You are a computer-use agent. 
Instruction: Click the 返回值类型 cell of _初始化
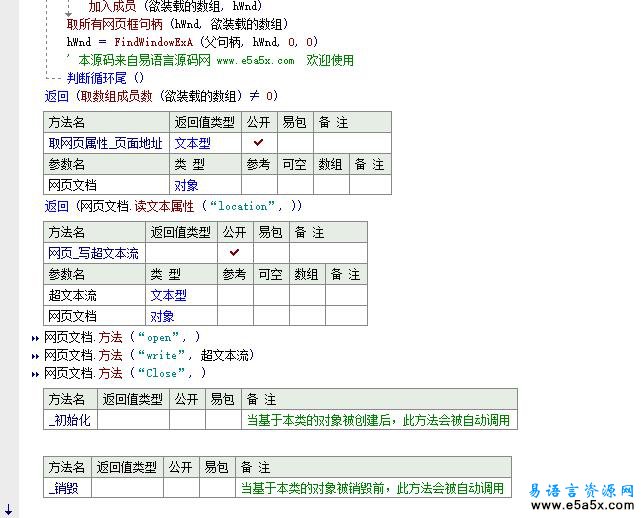pyautogui.click(x=133, y=420)
